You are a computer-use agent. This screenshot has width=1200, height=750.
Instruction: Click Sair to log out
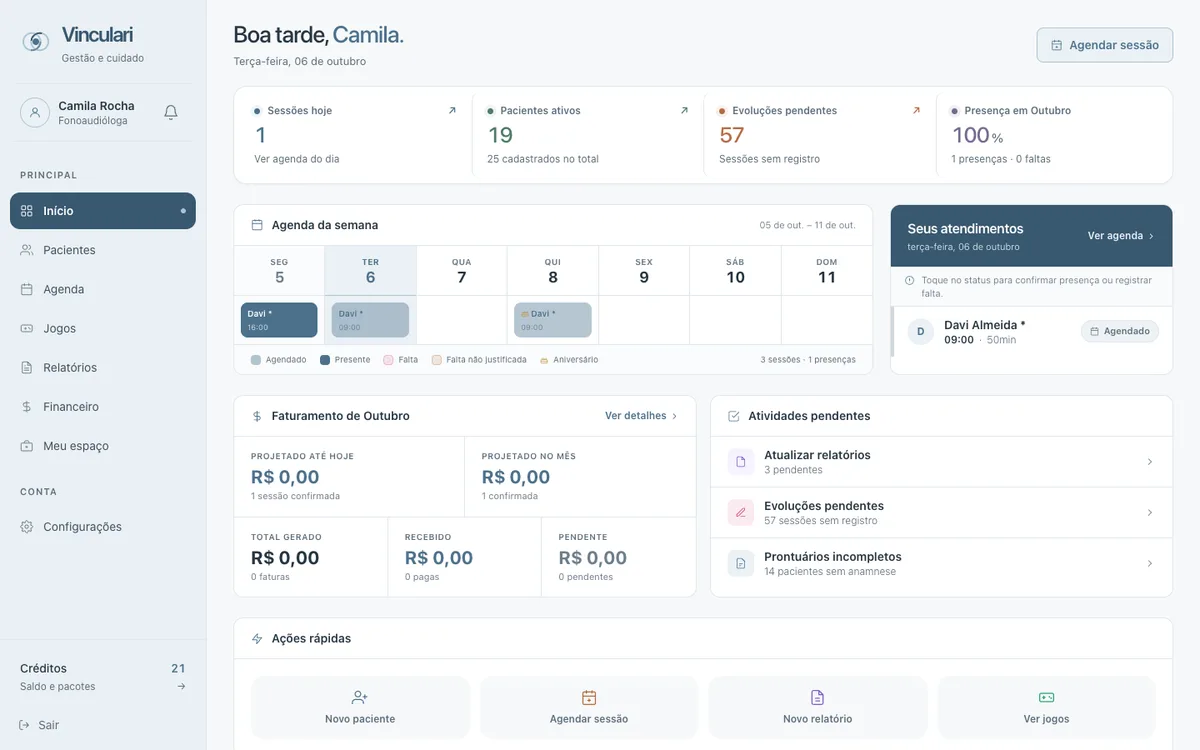pyautogui.click(x=39, y=725)
